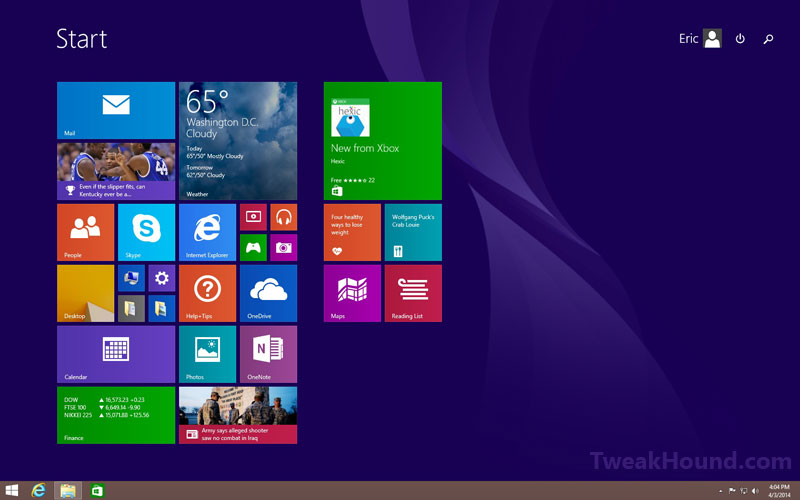Open the Mail tile
This screenshot has width=800, height=500.
tap(116, 110)
